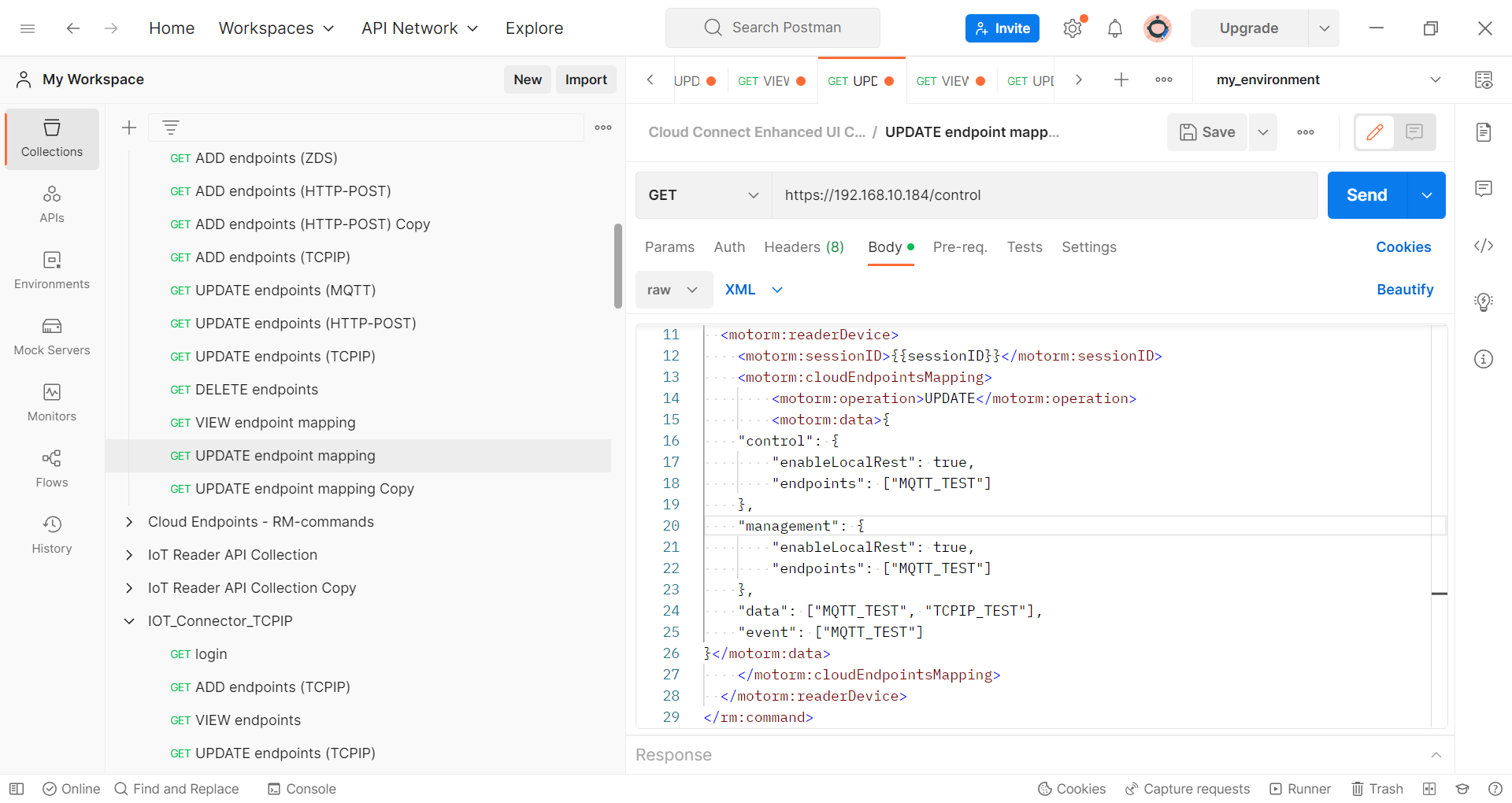Open the Workspaces dropdown
Image resolution: width=1512 pixels, height=803 pixels.
tap(276, 28)
